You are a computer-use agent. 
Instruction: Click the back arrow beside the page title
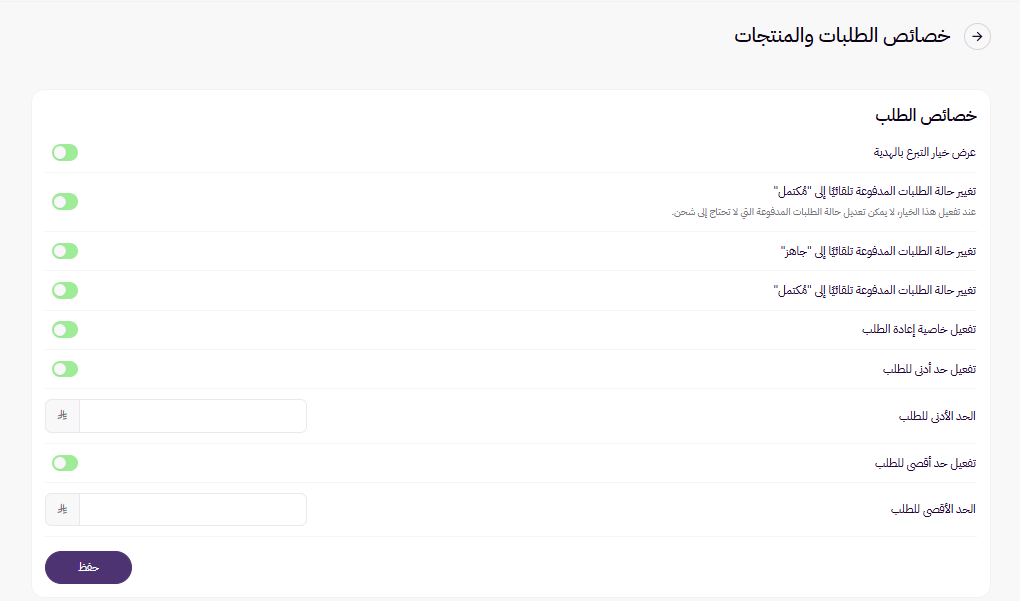977,36
